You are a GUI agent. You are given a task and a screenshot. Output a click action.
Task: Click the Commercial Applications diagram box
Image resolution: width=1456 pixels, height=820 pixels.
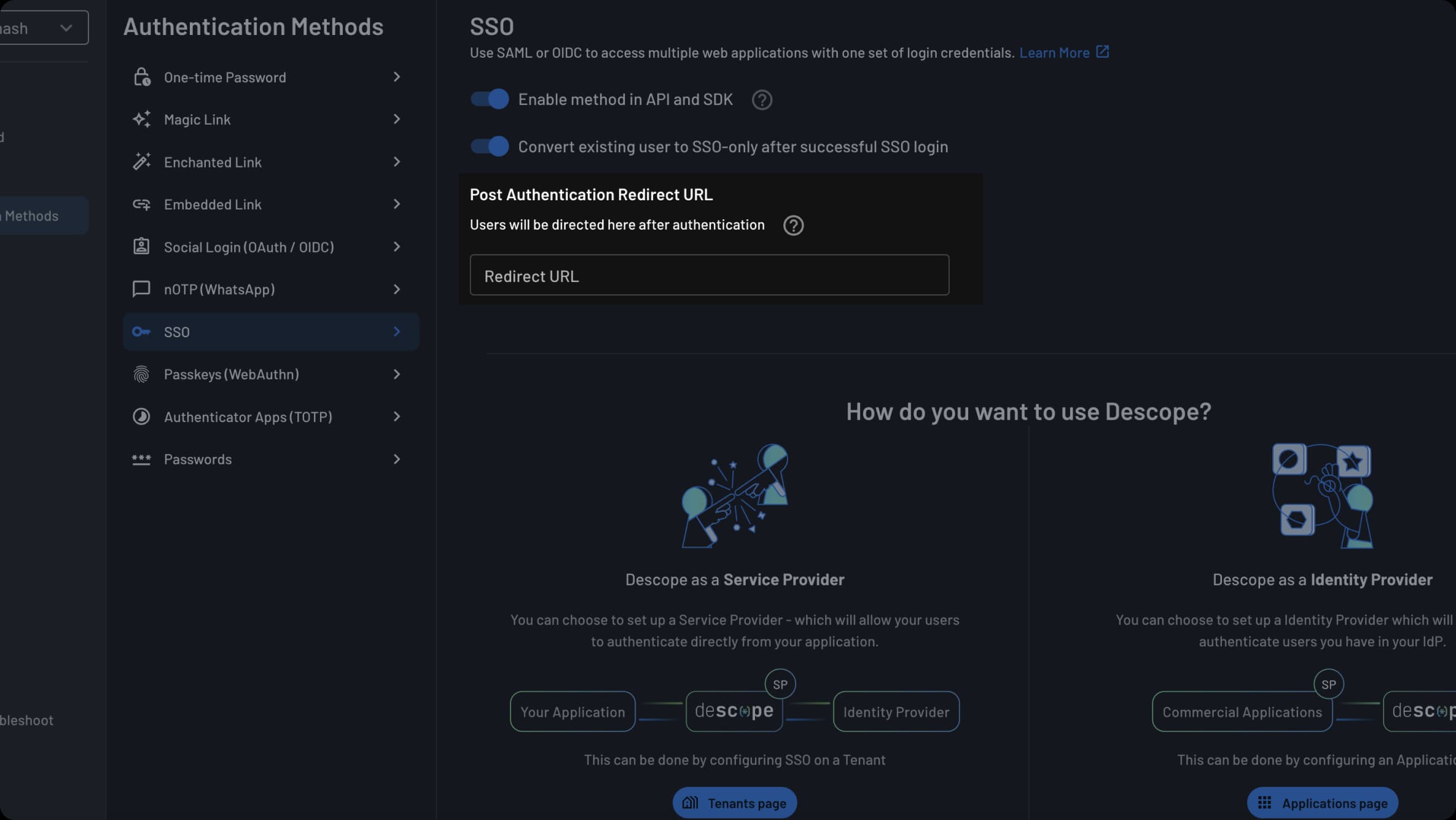[1242, 711]
